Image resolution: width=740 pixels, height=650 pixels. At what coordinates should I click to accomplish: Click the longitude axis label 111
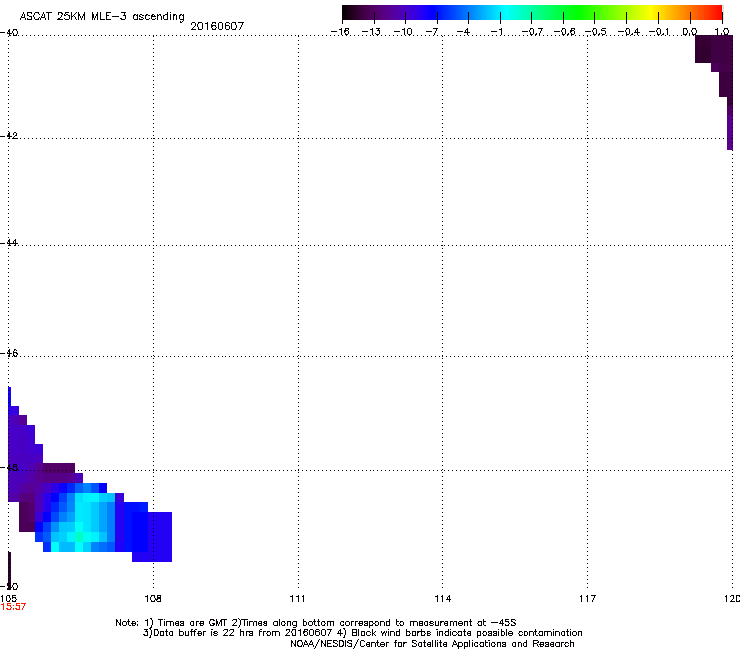(x=297, y=599)
